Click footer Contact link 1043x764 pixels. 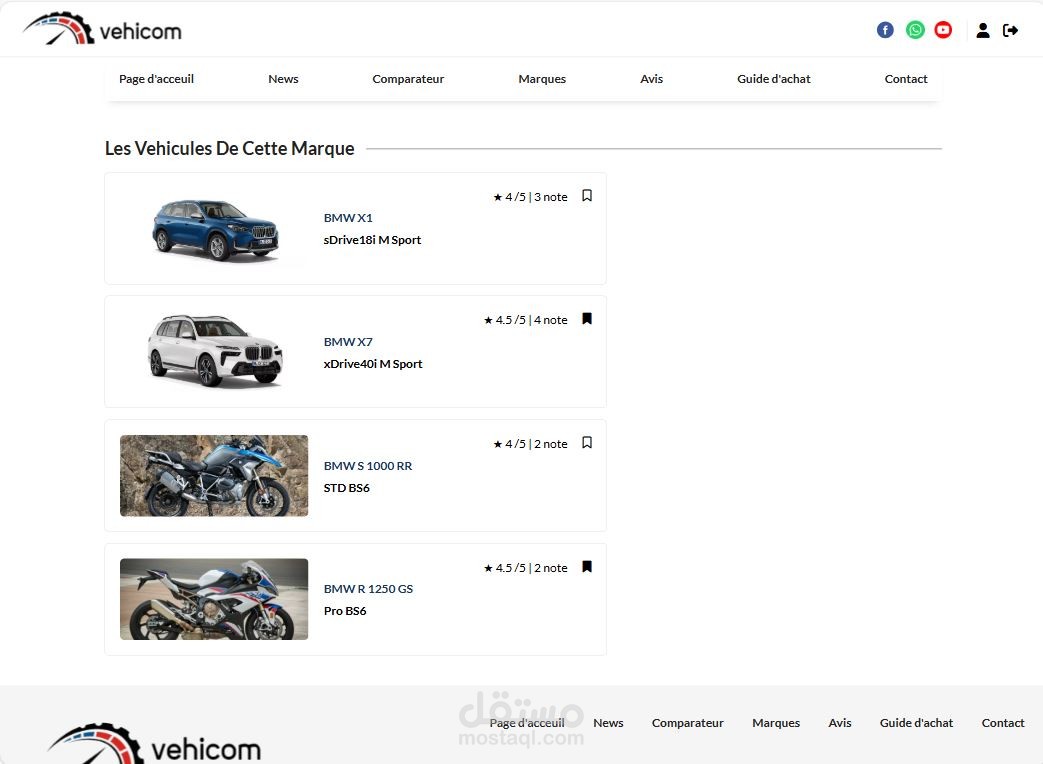tap(1002, 723)
